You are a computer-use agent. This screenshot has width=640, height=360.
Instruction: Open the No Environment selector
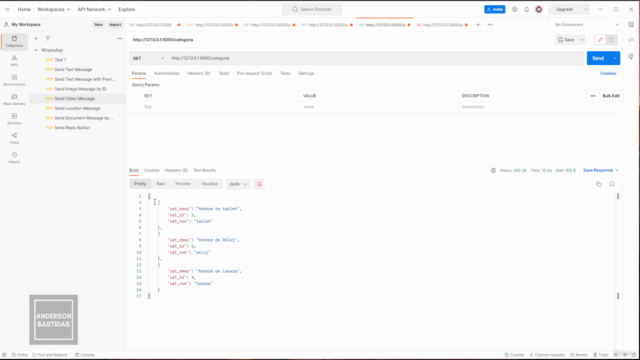click(x=587, y=24)
